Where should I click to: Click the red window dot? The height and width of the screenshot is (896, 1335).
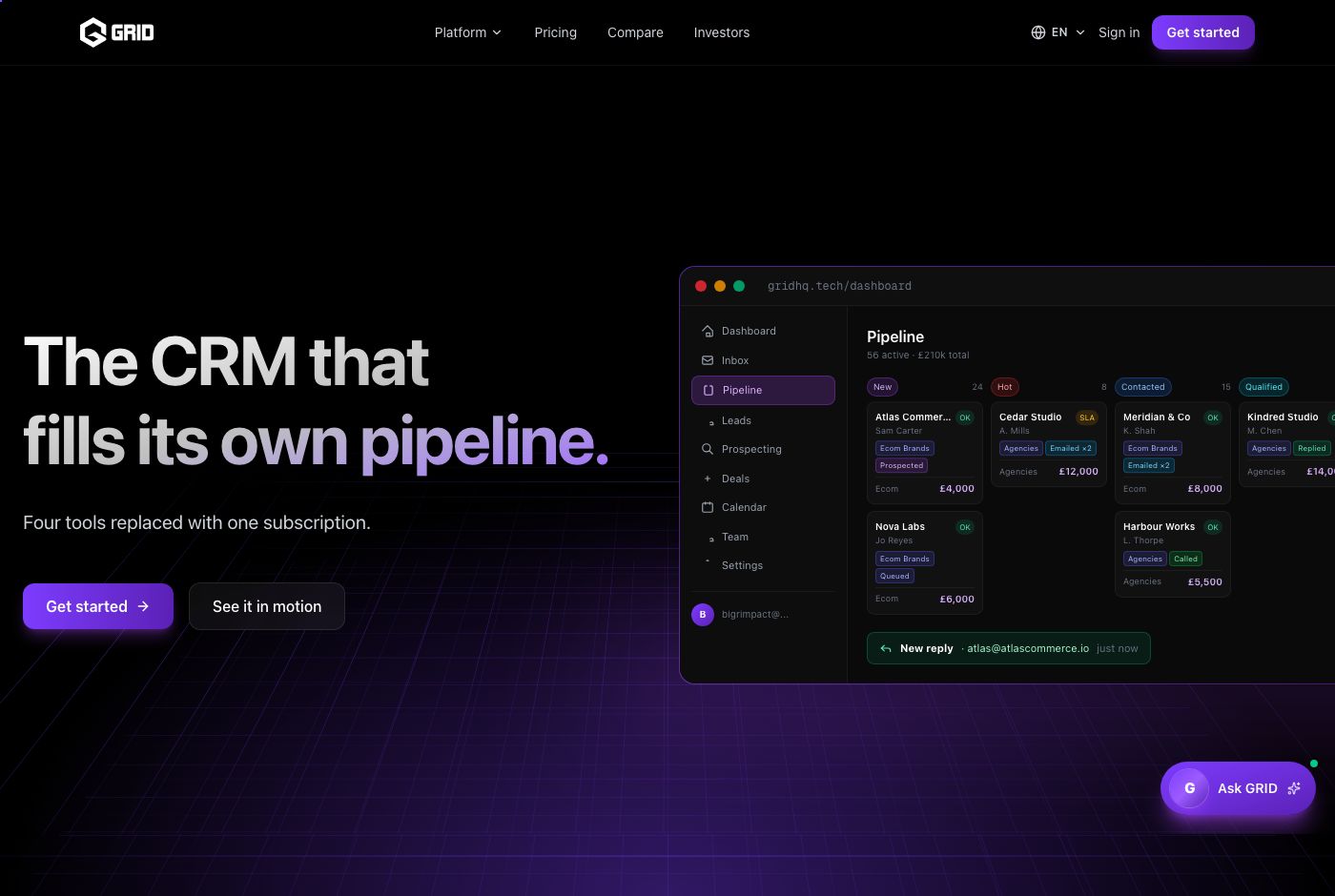click(x=701, y=286)
